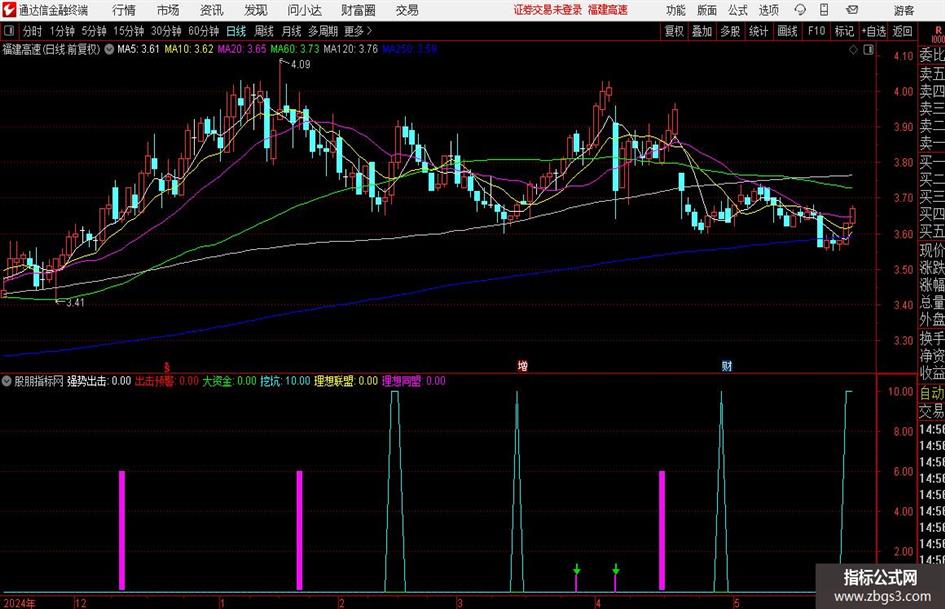The width and height of the screenshot is (945, 609).
Task: Click the 复权 button
Action: [x=674, y=31]
